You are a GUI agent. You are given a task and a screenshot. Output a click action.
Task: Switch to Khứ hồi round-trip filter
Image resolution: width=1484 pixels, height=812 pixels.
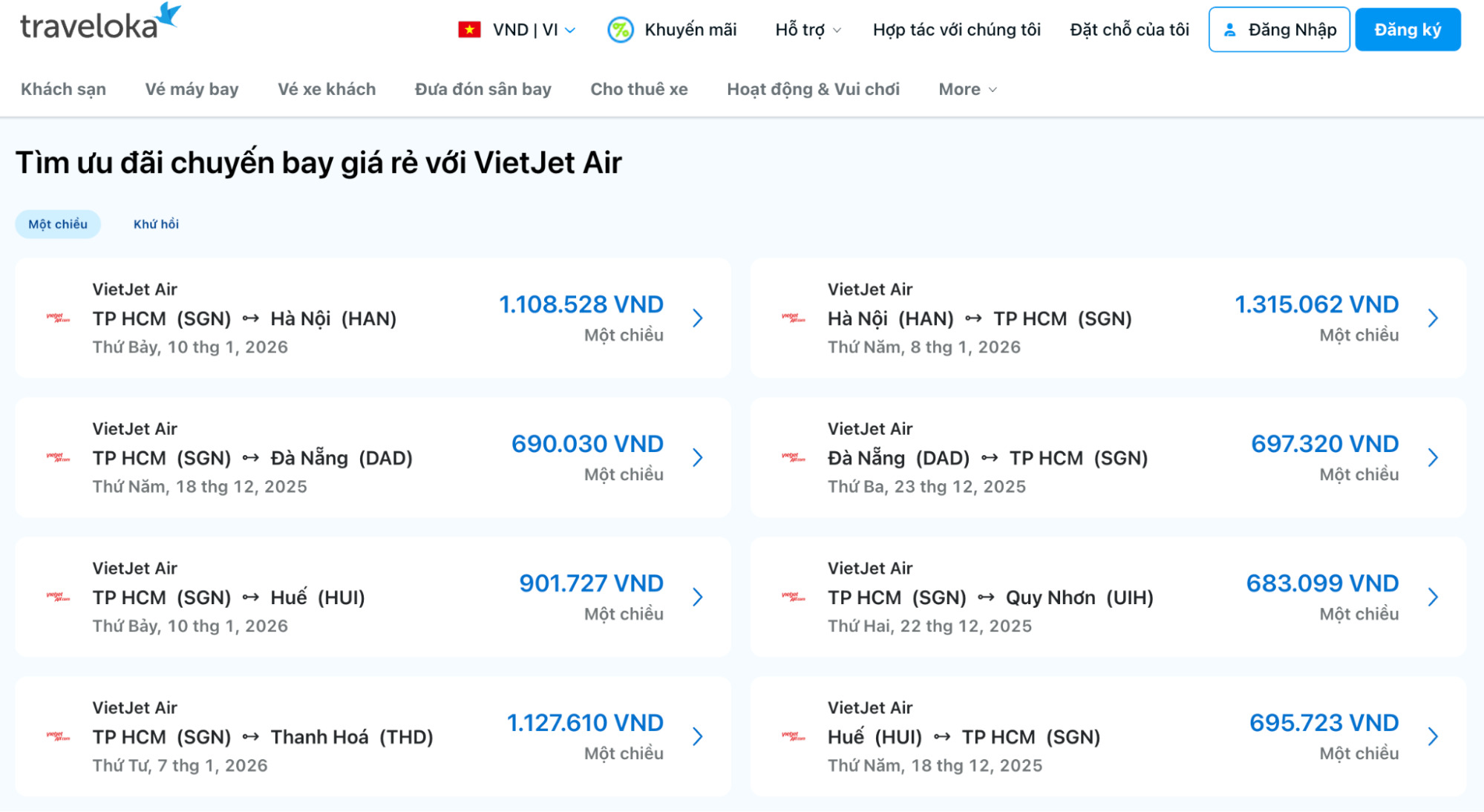tap(156, 224)
